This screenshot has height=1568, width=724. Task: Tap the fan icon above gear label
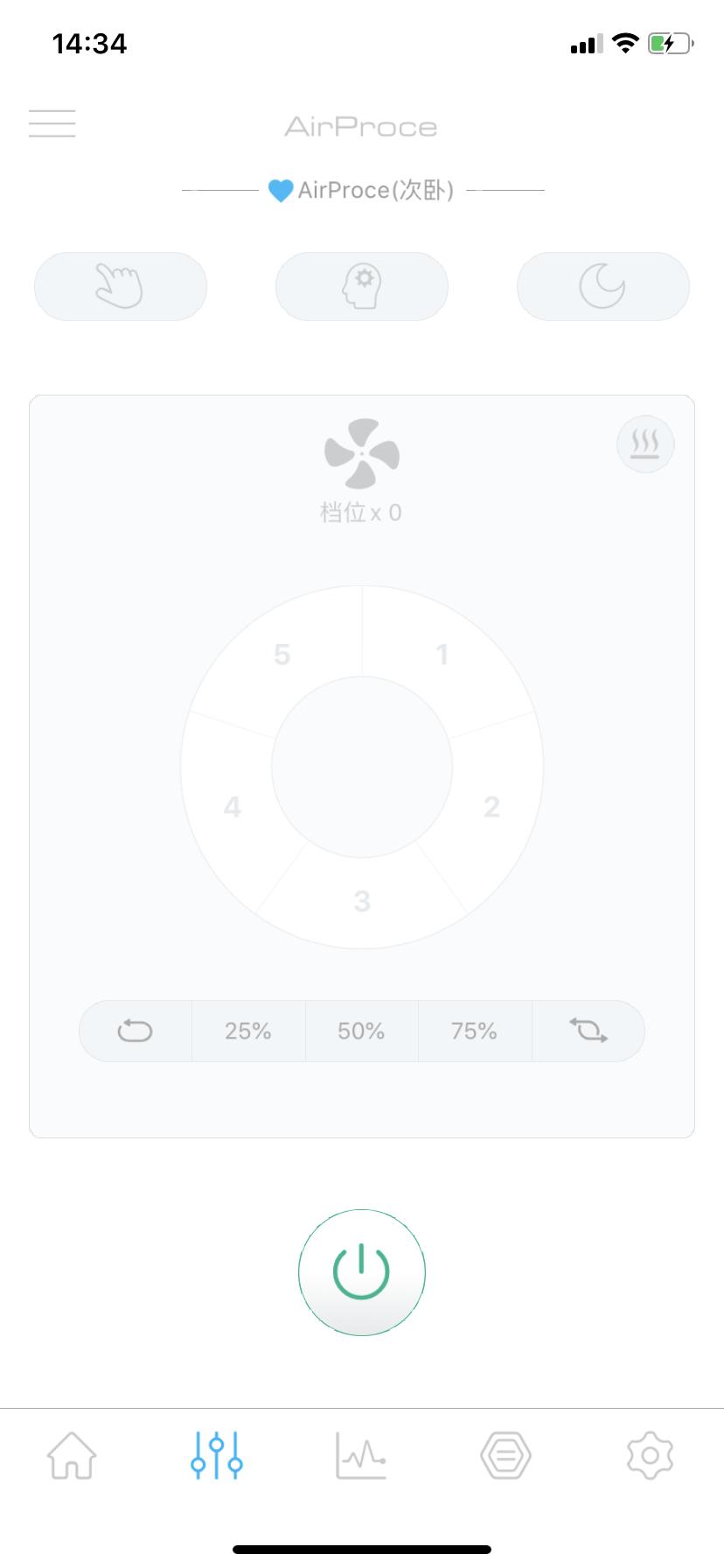361,453
